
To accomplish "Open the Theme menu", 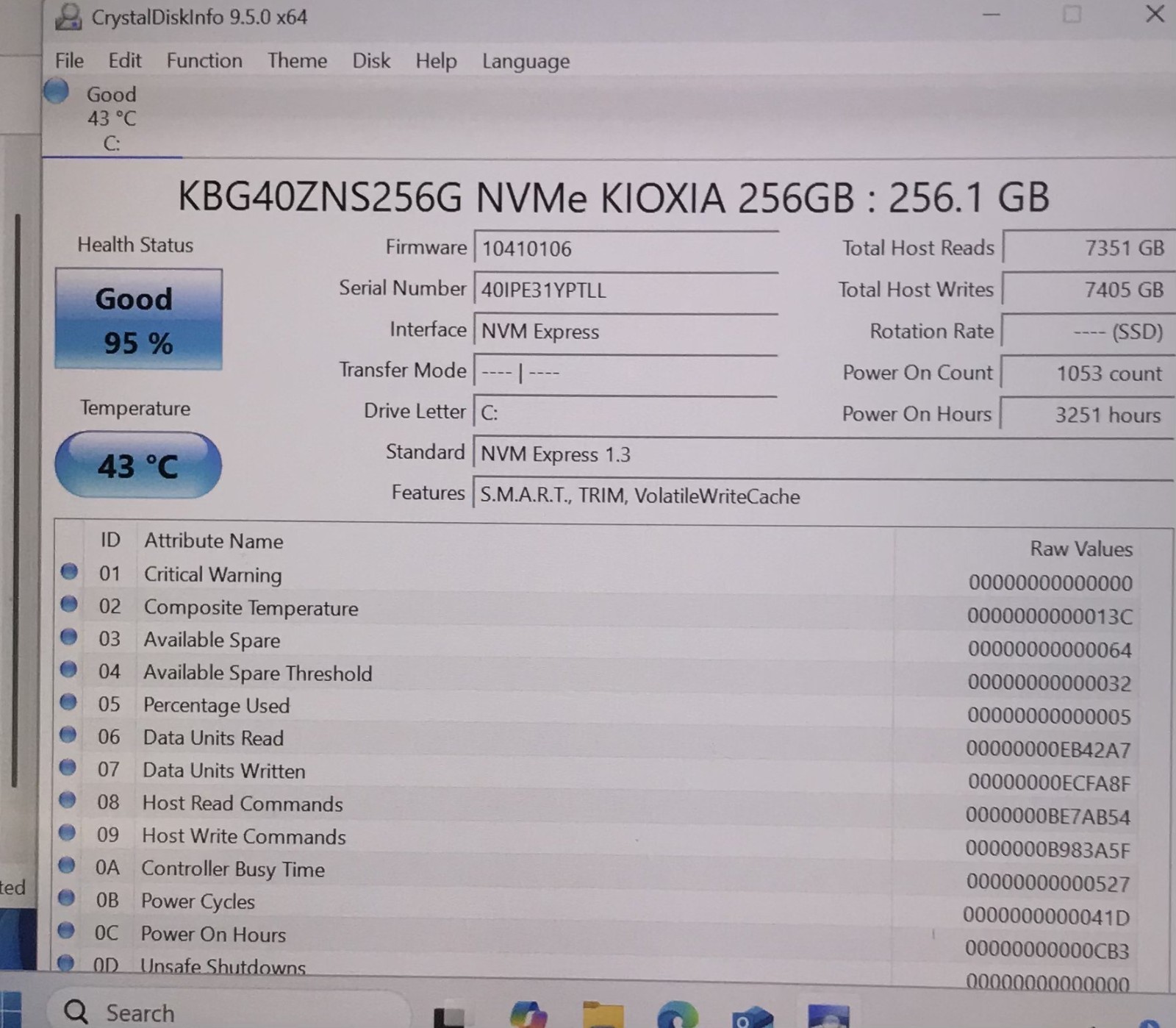I will pos(297,60).
